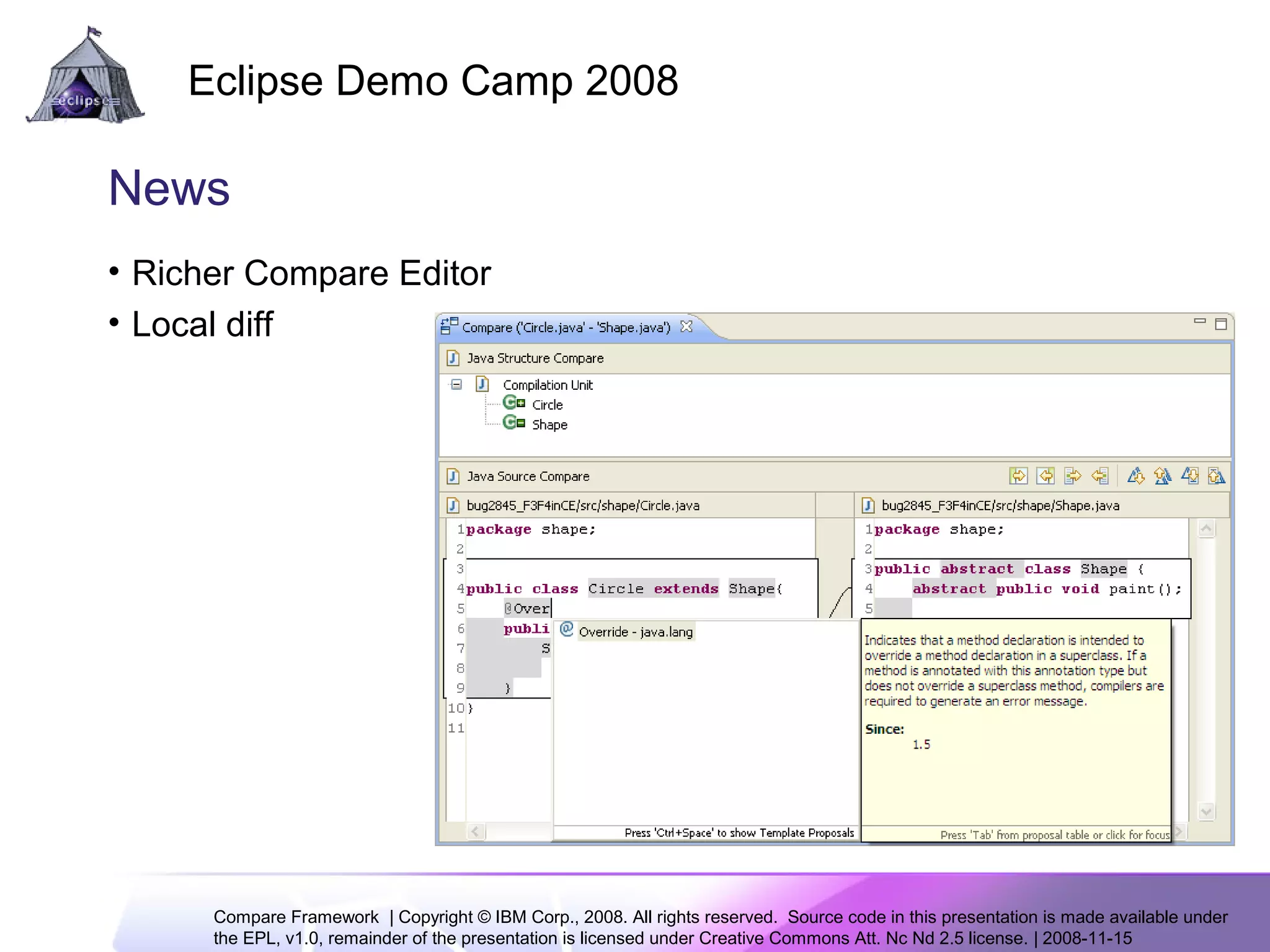This screenshot has width=1270, height=952.
Task: Maximize the Compare editor view
Action: click(1221, 324)
